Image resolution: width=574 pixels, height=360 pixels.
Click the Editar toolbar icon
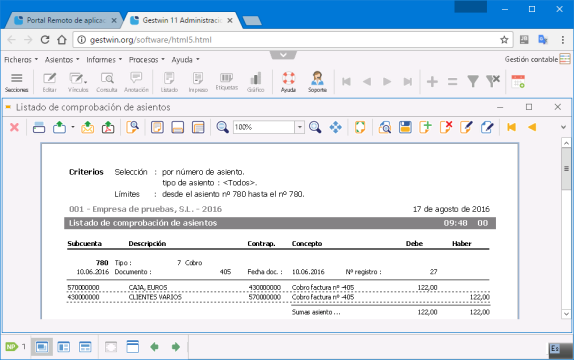point(49,82)
